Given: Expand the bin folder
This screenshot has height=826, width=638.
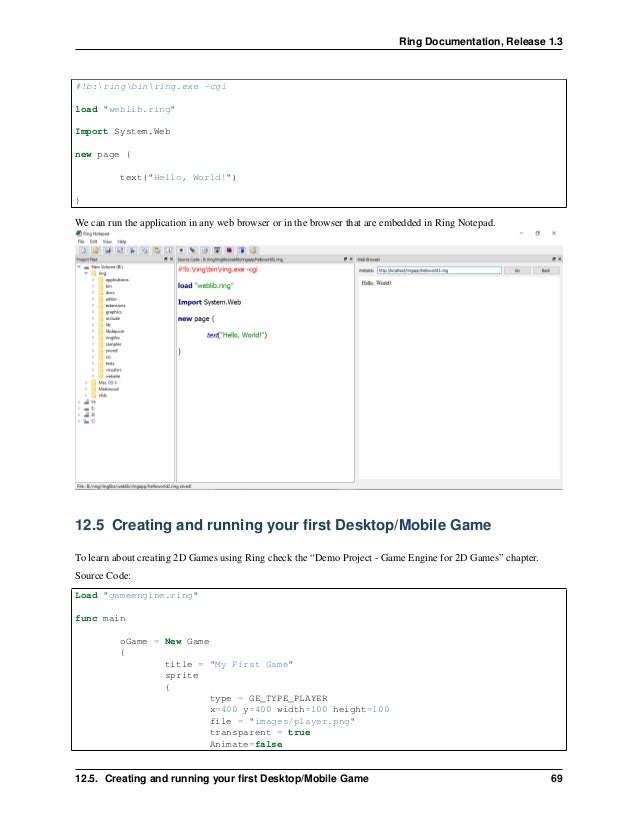Looking at the screenshot, I should coord(93,286).
